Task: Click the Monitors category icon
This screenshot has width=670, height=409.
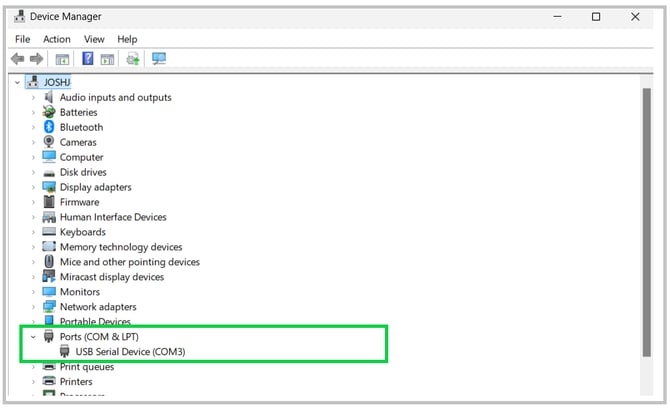Action: tap(49, 291)
